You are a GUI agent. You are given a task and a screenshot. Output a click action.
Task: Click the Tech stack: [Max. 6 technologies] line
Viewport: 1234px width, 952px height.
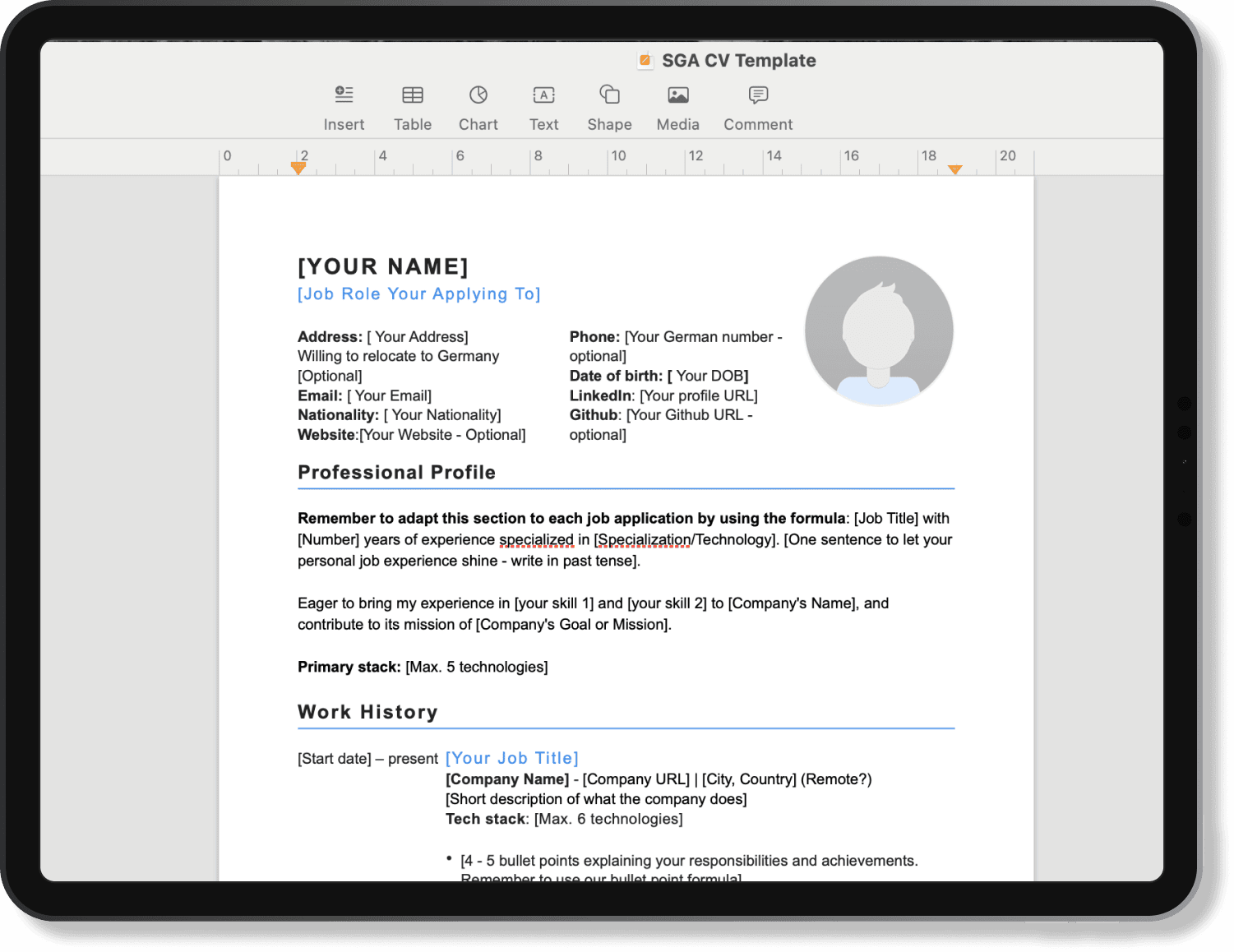(564, 819)
